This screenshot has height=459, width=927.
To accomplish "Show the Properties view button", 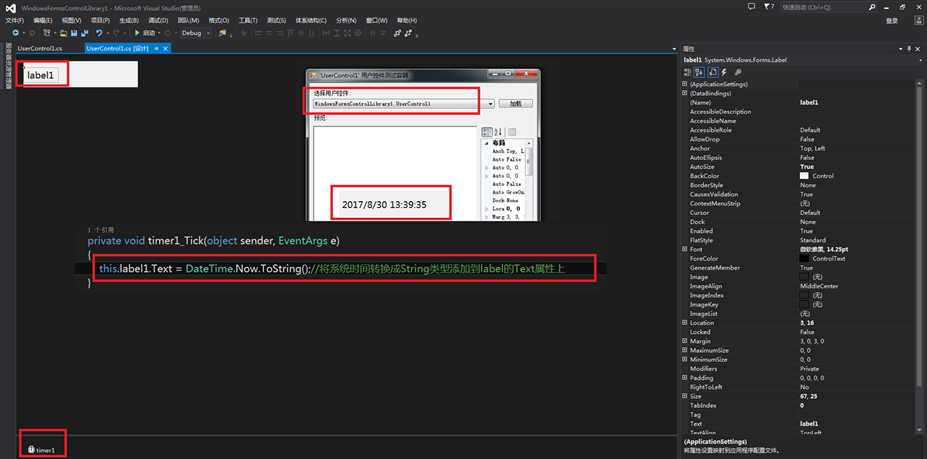I will click(712, 72).
